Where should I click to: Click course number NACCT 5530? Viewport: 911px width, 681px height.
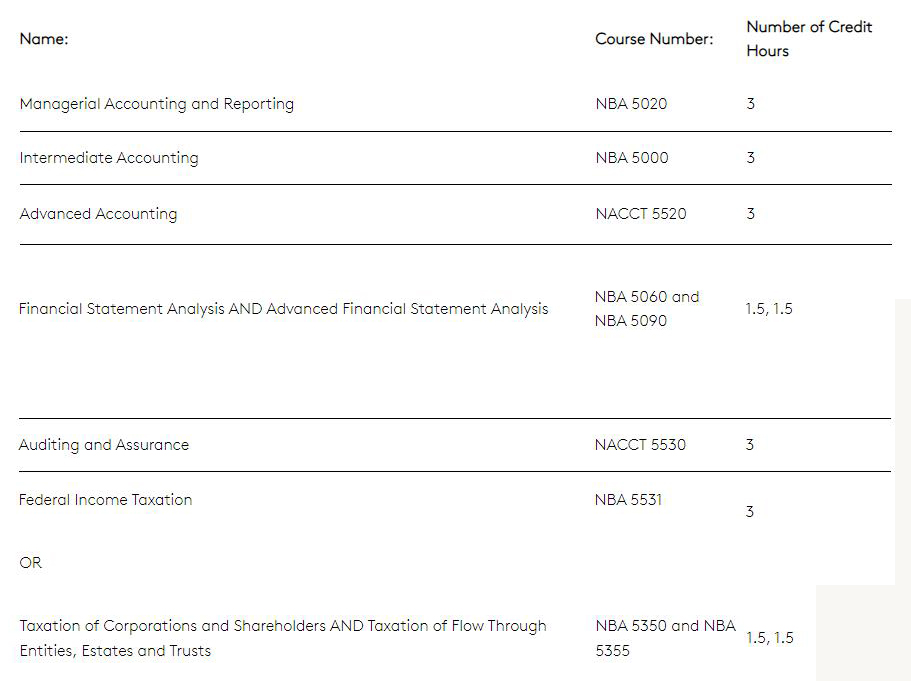click(640, 445)
